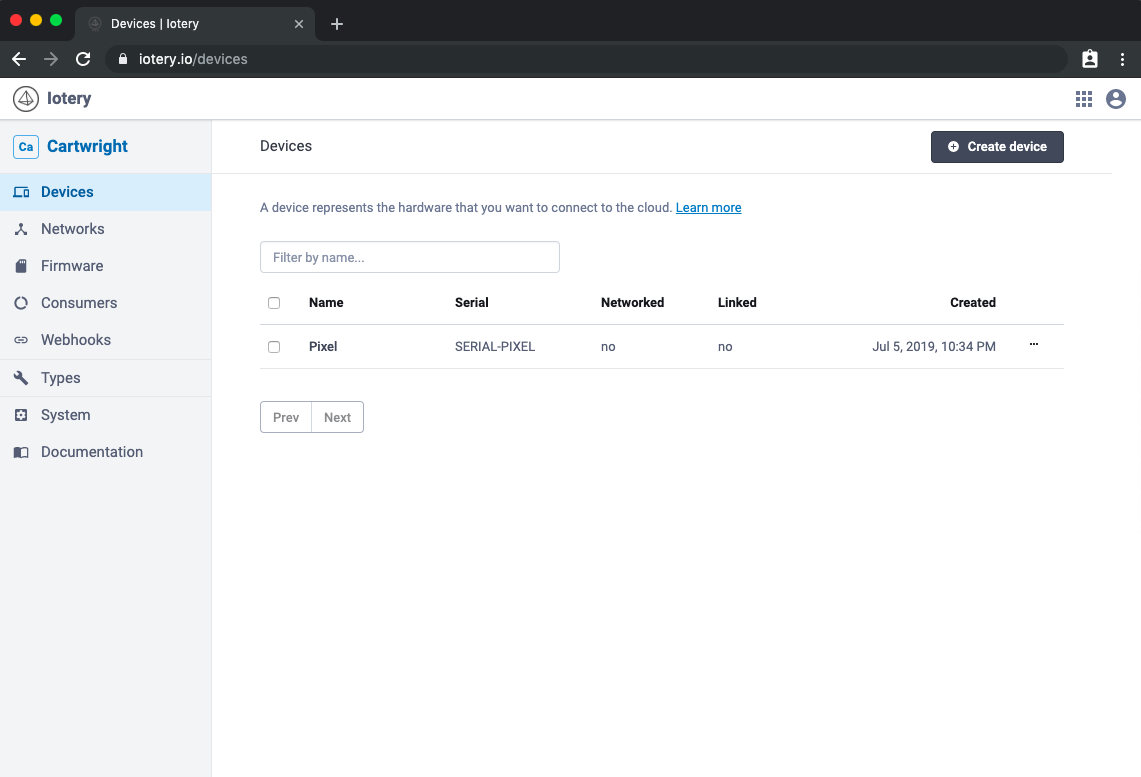Click the Next pagination button
1141x777 pixels.
click(338, 417)
